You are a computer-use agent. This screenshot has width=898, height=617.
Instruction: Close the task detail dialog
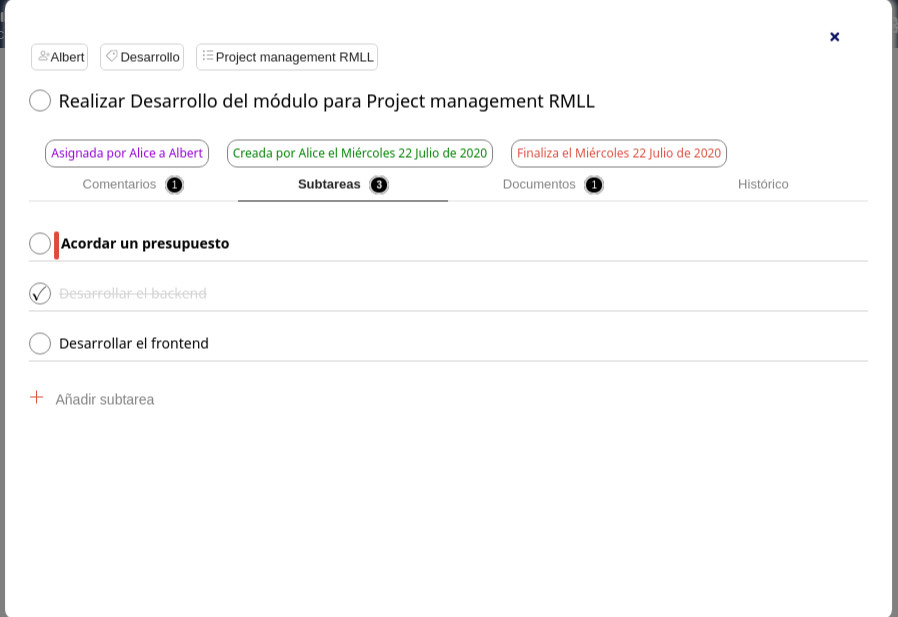pos(834,37)
